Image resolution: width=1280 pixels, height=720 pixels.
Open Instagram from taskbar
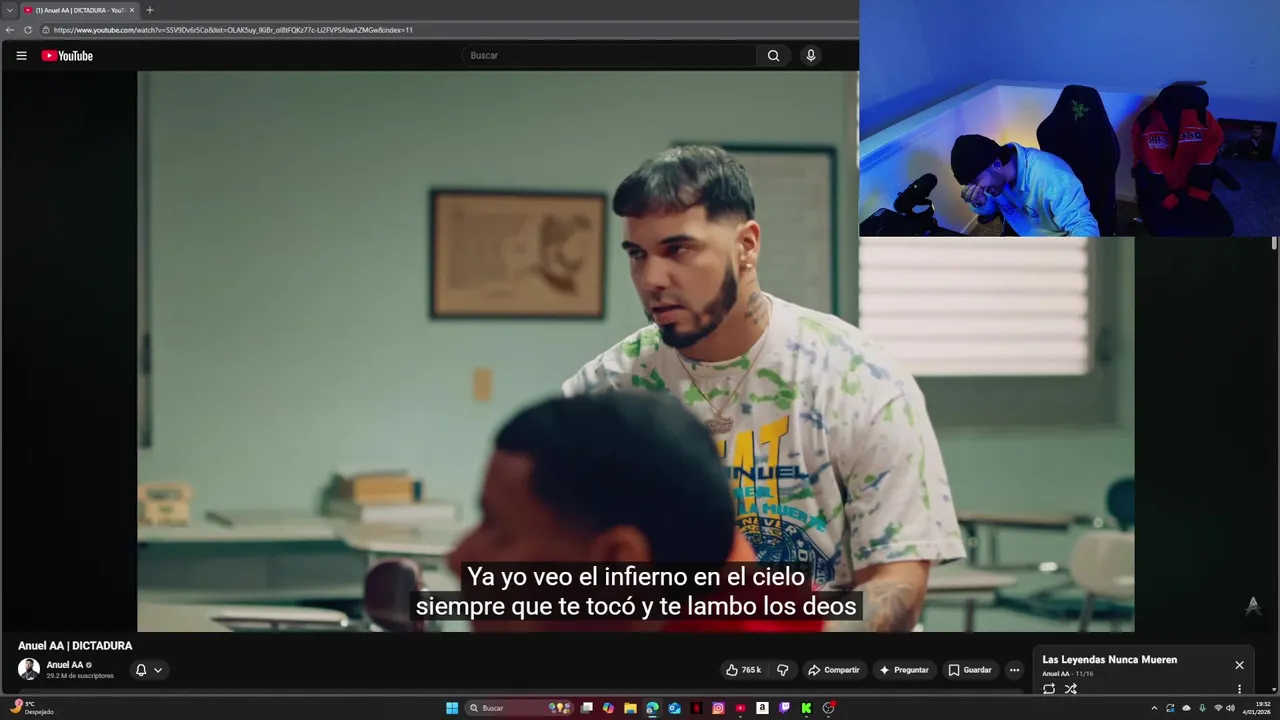(x=718, y=708)
